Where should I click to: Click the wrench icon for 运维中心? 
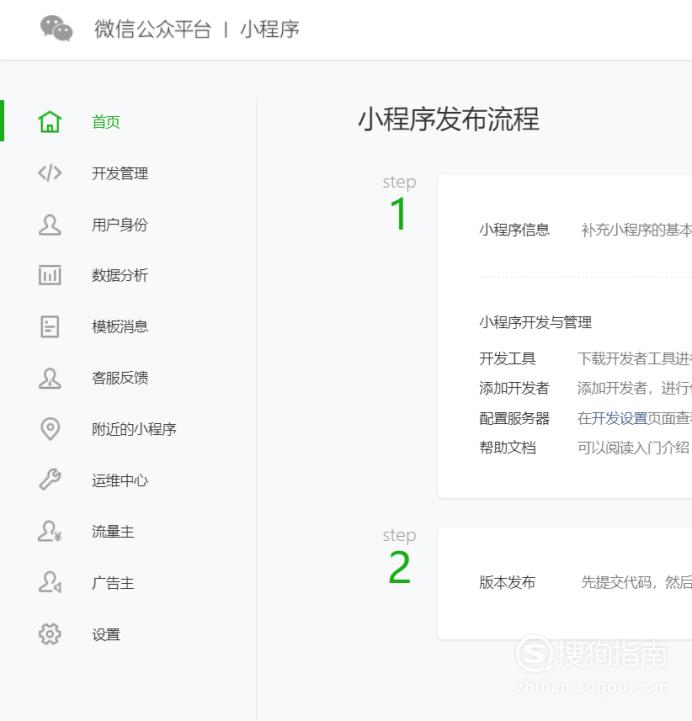pyautogui.click(x=50, y=480)
